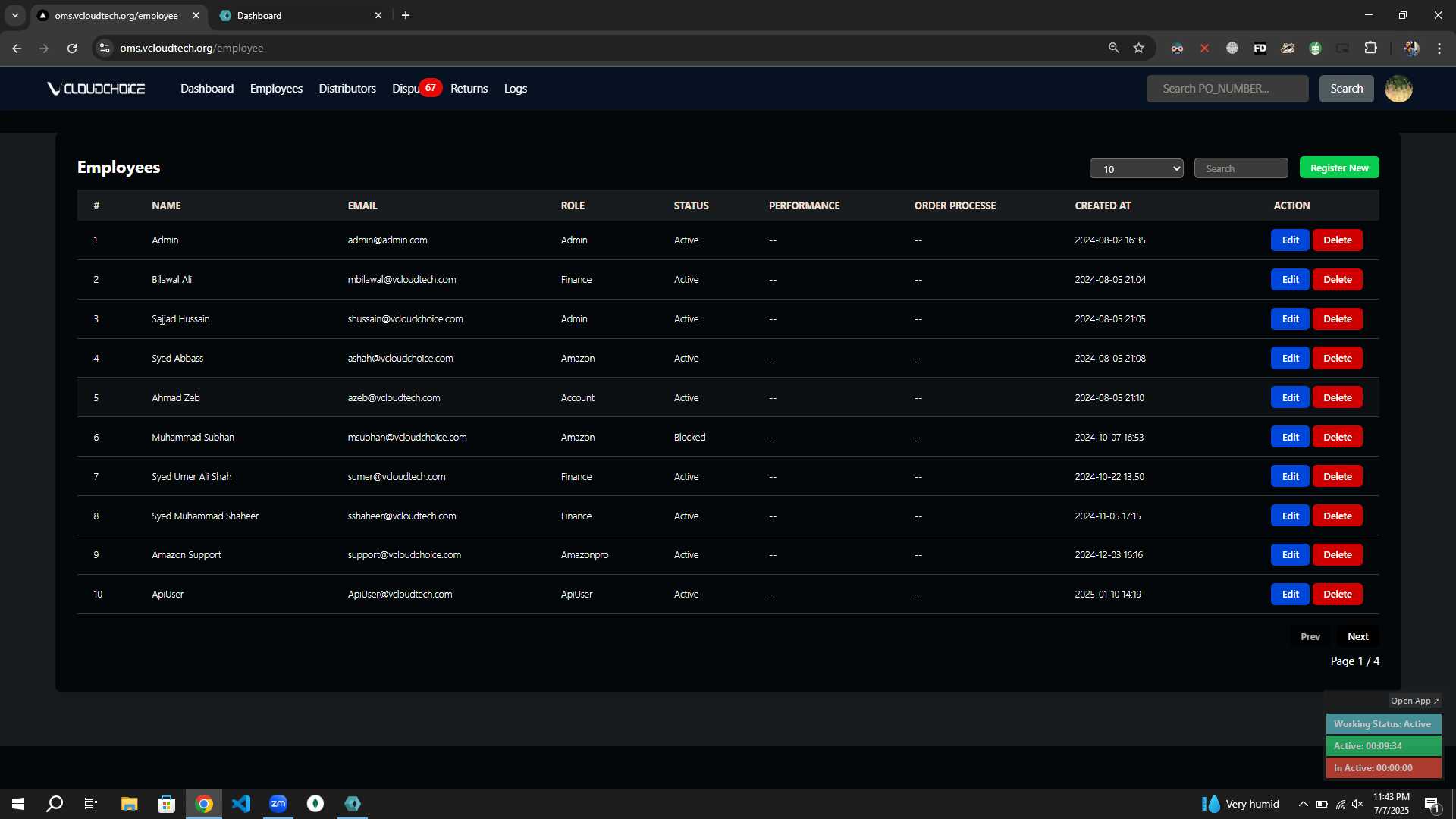This screenshot has height=819, width=1456.
Task: Open Microsoft Store taskbar icon
Action: coord(166,804)
